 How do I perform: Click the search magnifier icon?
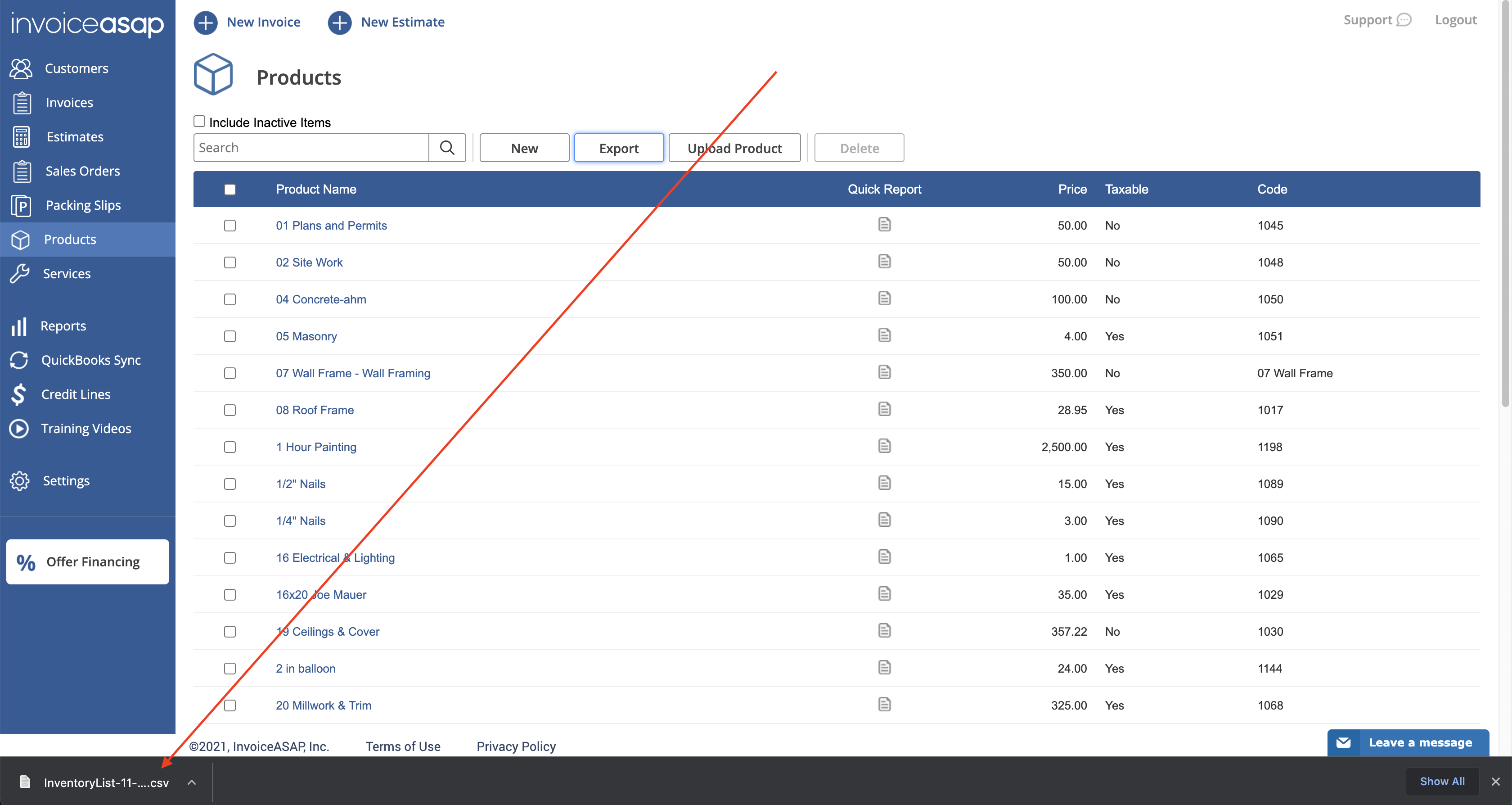click(x=447, y=148)
